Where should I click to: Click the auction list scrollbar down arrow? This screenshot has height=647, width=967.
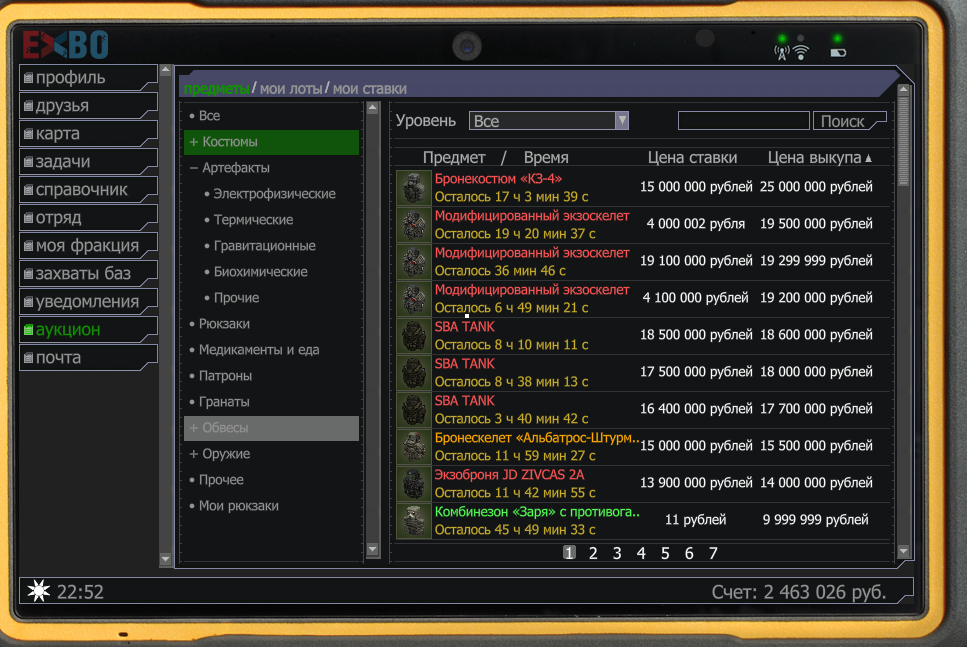(x=903, y=551)
